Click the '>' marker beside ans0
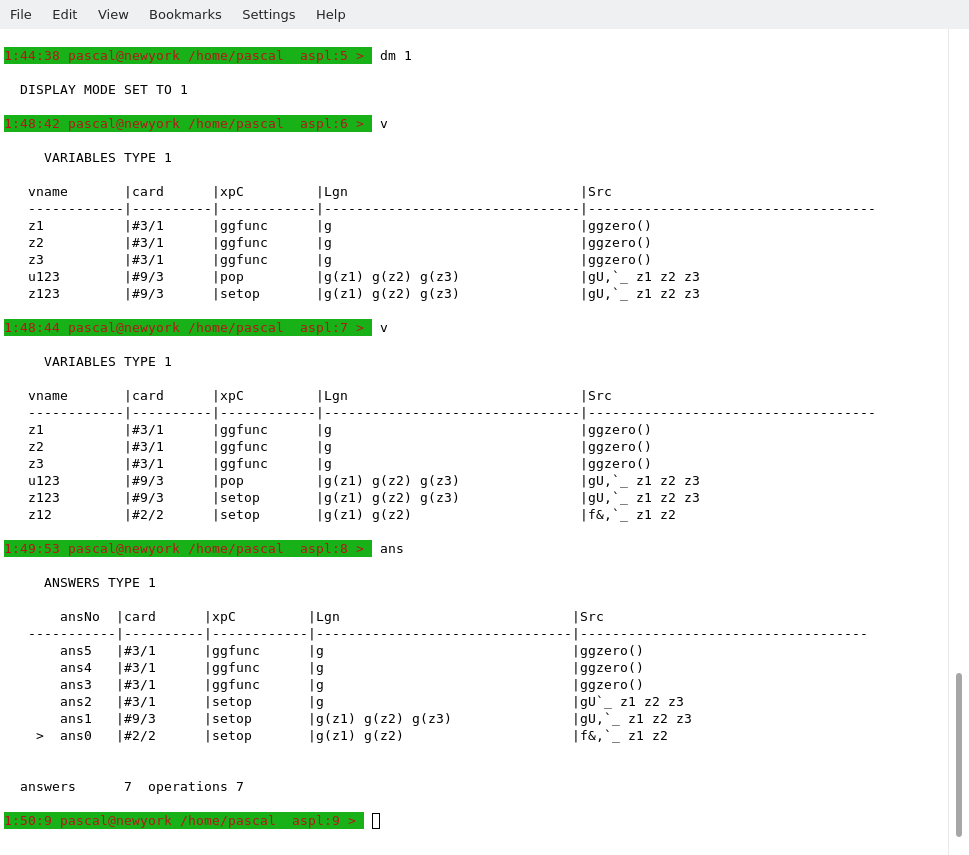Viewport: 969px width, 855px height. pyautogui.click(x=40, y=736)
